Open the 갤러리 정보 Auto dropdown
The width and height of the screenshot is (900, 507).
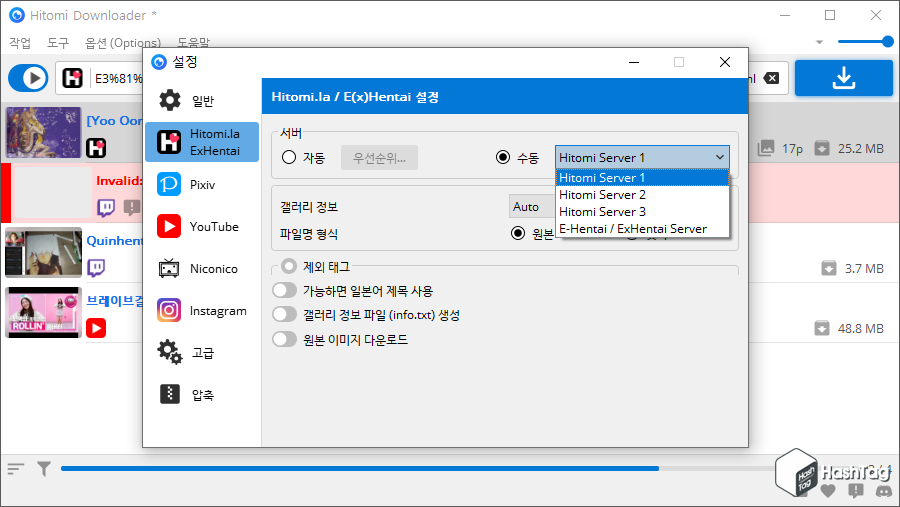click(532, 207)
